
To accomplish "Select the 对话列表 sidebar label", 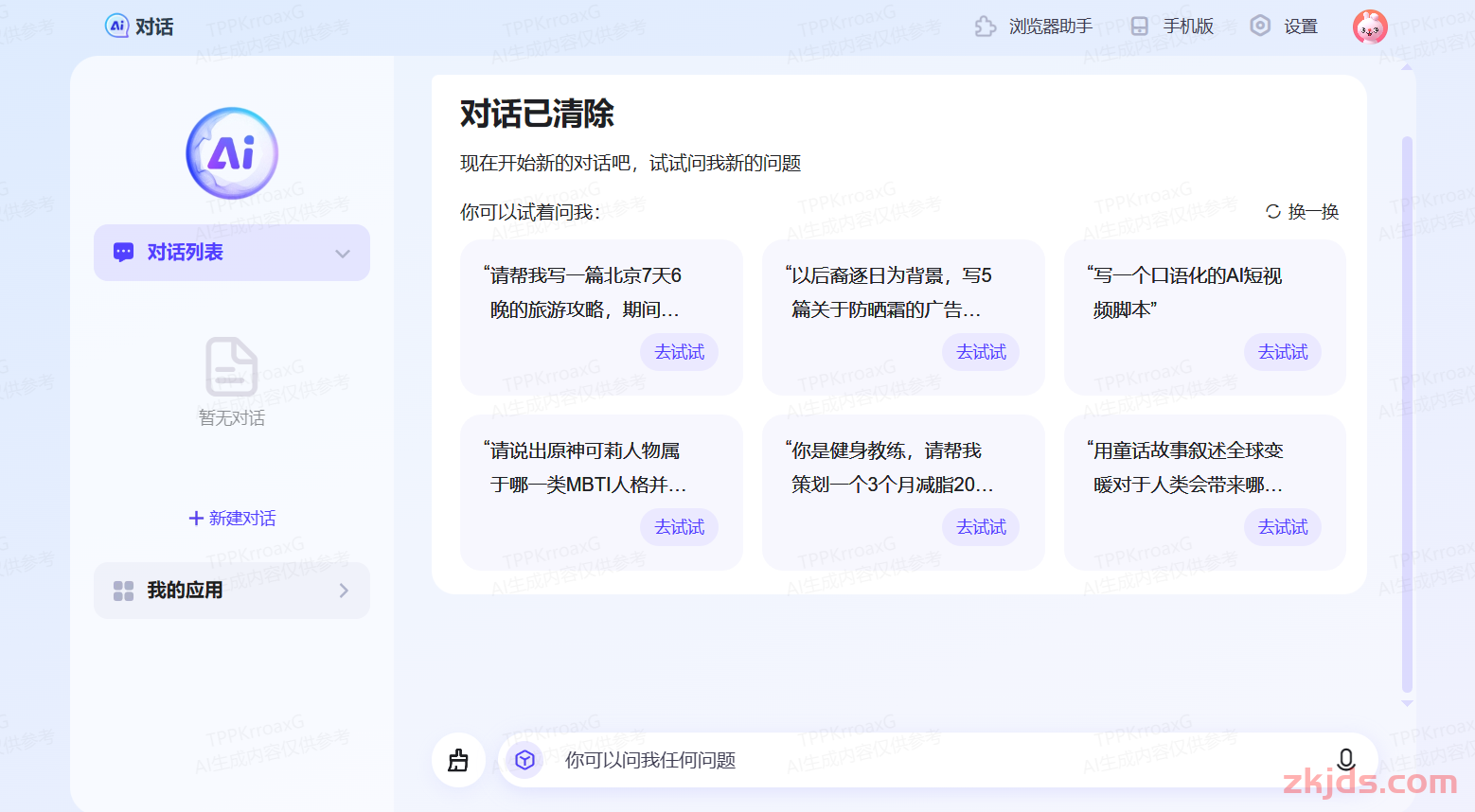I will [x=185, y=253].
